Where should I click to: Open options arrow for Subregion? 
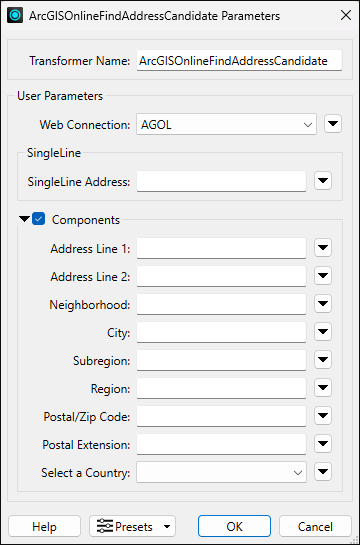pos(323,360)
